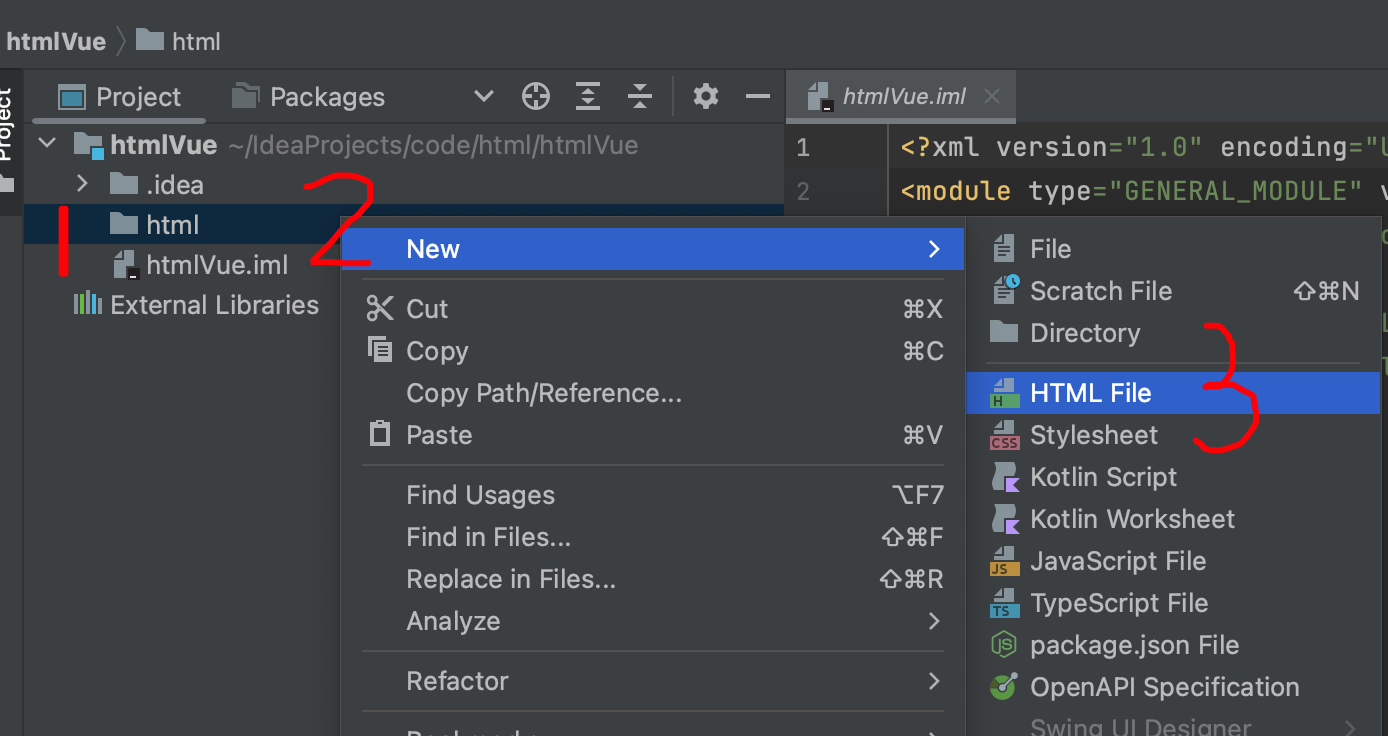Screen dimensions: 1388x736
Task: Create a new Directory from the submenu
Action: (1085, 333)
